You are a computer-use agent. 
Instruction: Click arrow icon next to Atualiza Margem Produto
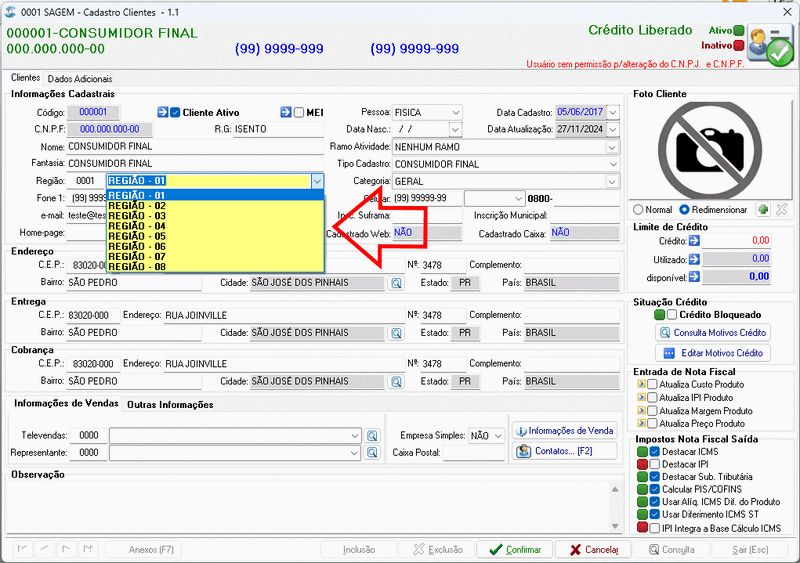point(641,410)
